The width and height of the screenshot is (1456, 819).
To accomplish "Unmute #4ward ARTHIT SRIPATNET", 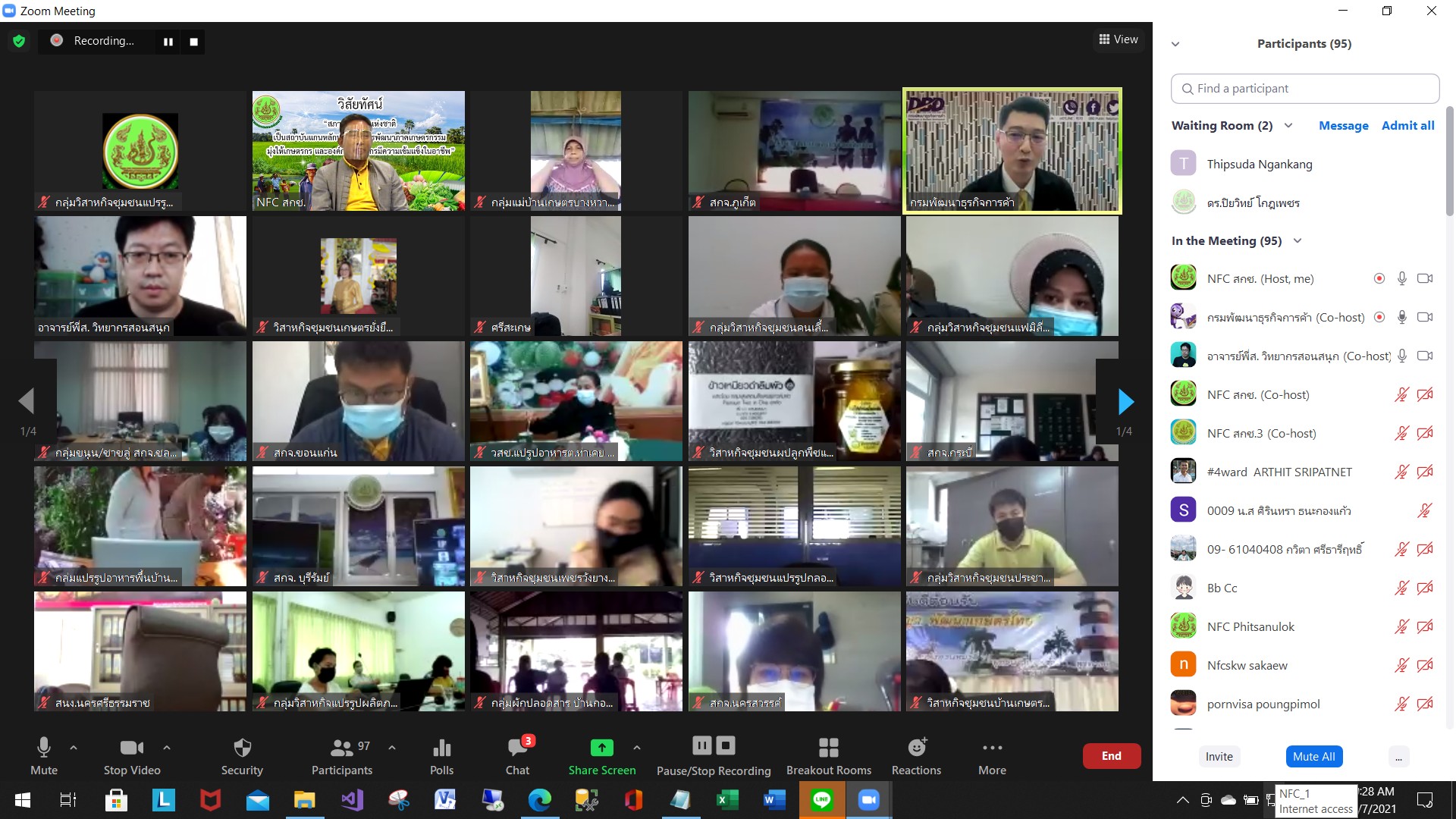I will click(1402, 472).
